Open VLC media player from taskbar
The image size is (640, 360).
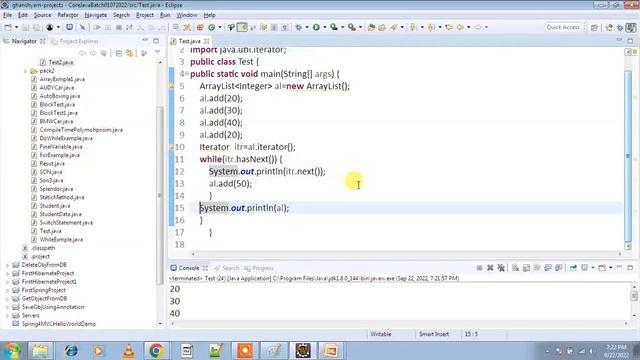click(x=129, y=351)
